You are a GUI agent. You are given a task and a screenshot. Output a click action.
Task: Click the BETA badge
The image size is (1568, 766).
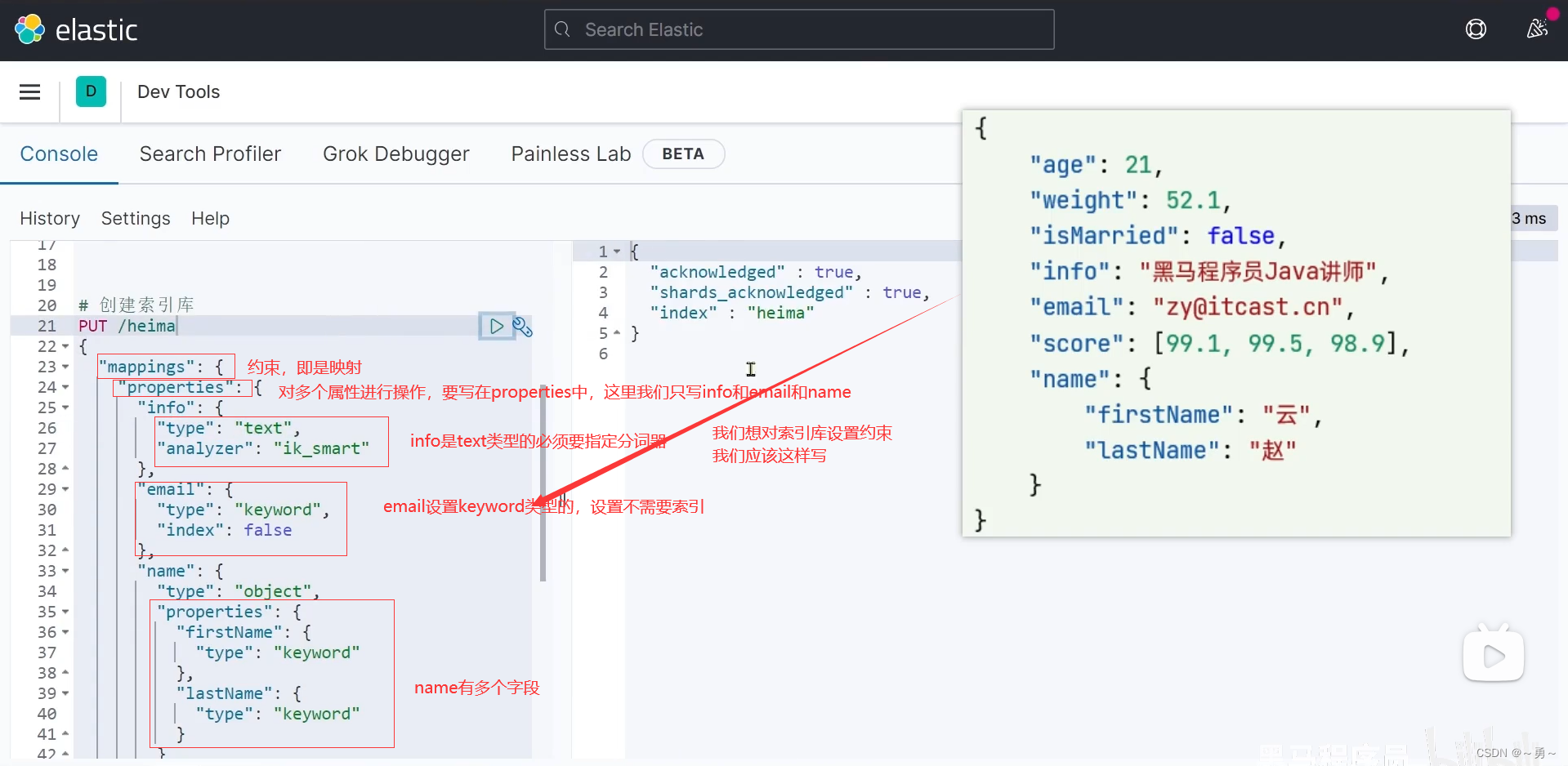pos(683,154)
